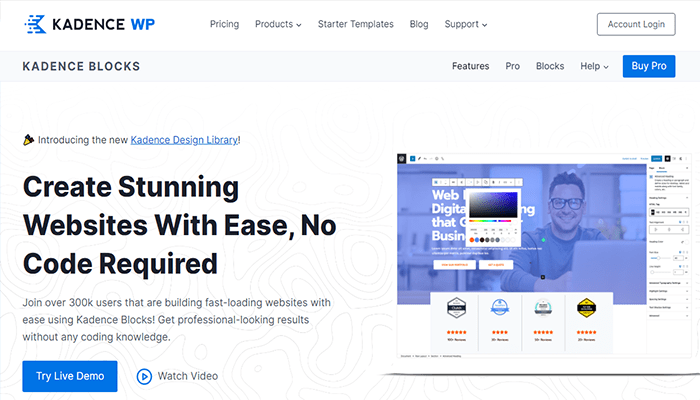Click the Kadence WP logo icon

tap(38, 24)
